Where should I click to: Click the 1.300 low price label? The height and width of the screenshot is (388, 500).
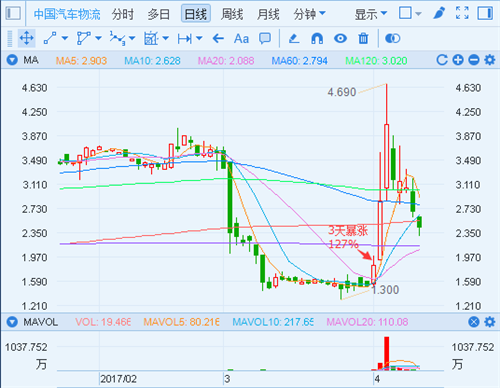pyautogui.click(x=385, y=290)
